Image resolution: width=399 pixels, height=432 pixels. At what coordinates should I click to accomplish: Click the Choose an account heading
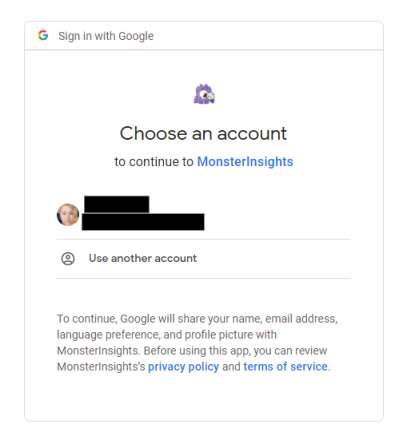(x=203, y=133)
